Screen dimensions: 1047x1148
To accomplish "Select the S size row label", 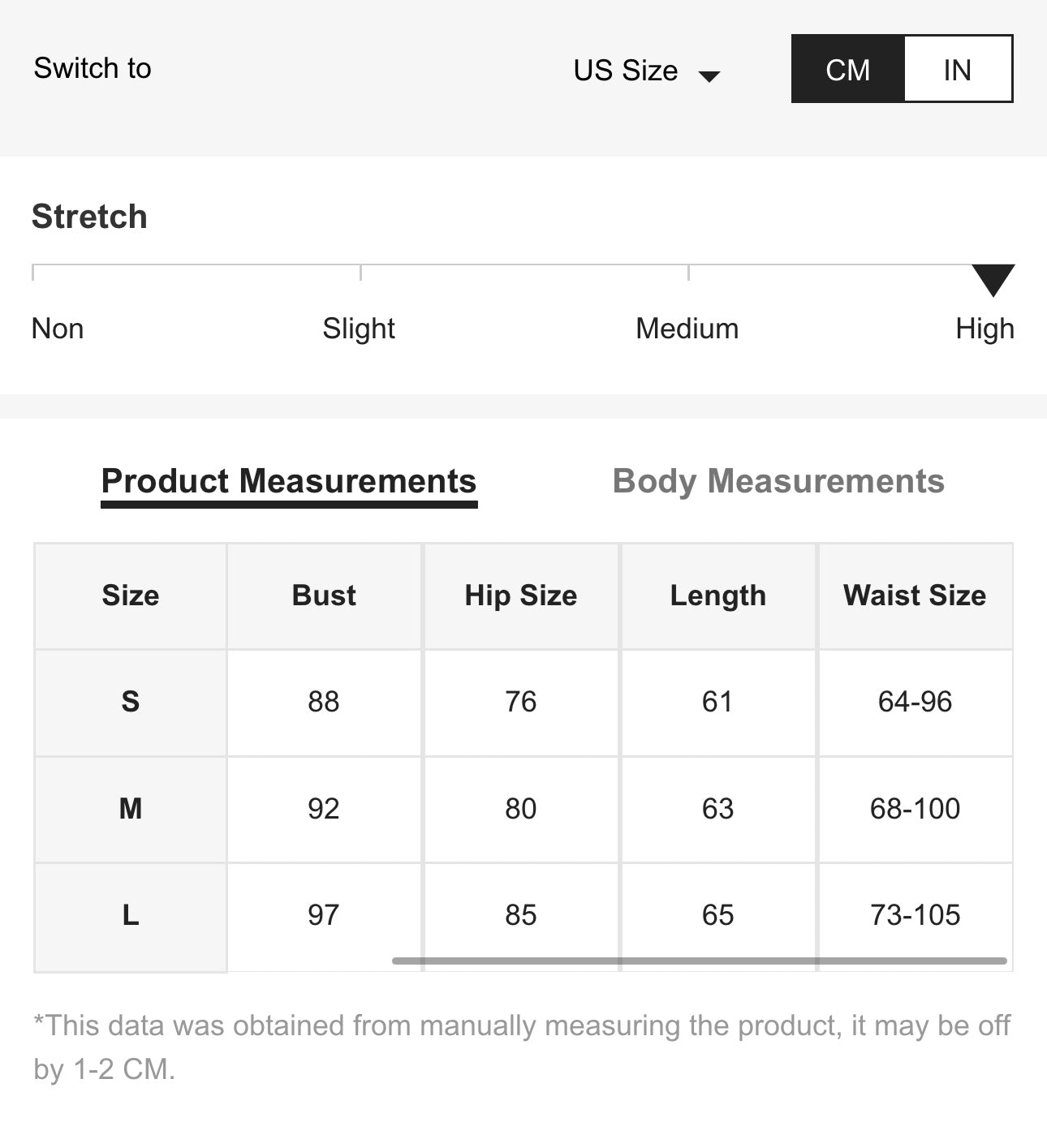I will 130,702.
